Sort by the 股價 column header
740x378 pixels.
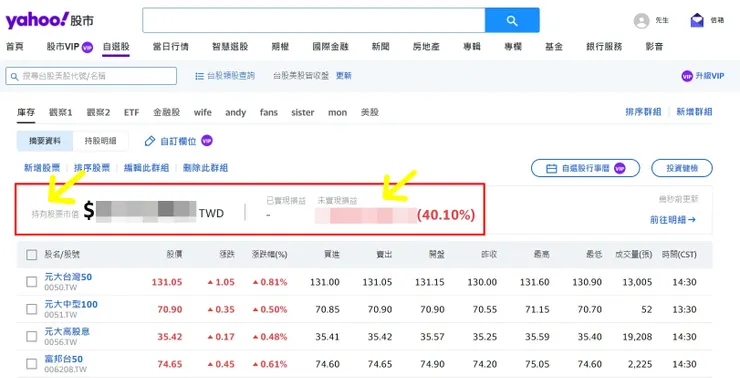175,255
